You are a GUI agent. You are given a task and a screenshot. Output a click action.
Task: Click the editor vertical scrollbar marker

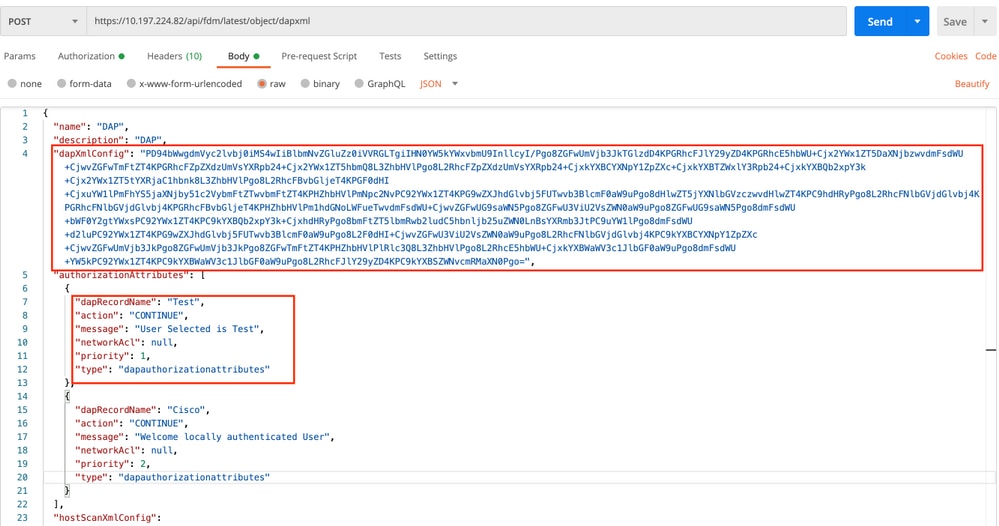pos(991,350)
